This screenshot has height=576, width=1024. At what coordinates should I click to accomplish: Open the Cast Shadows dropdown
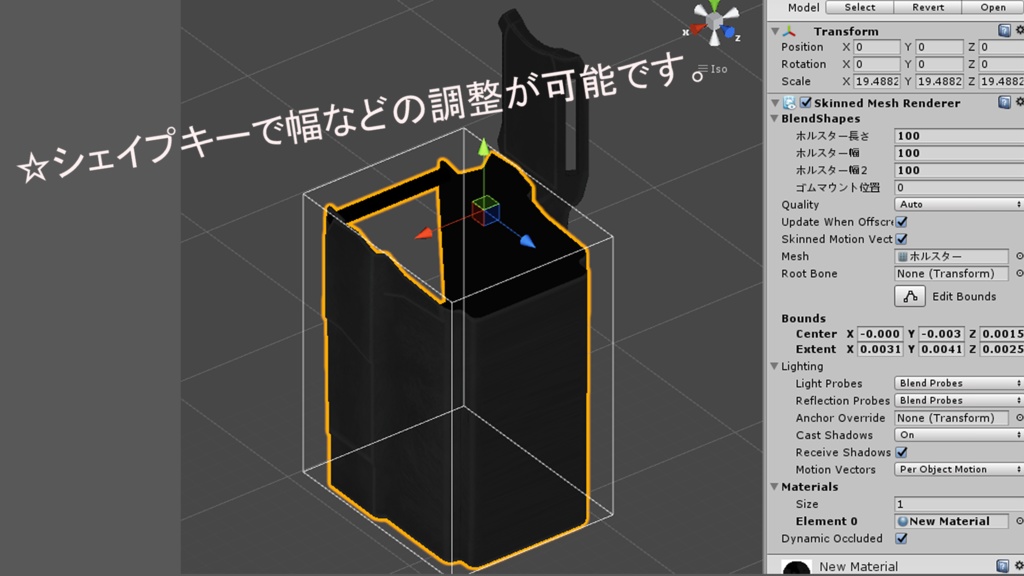point(955,435)
